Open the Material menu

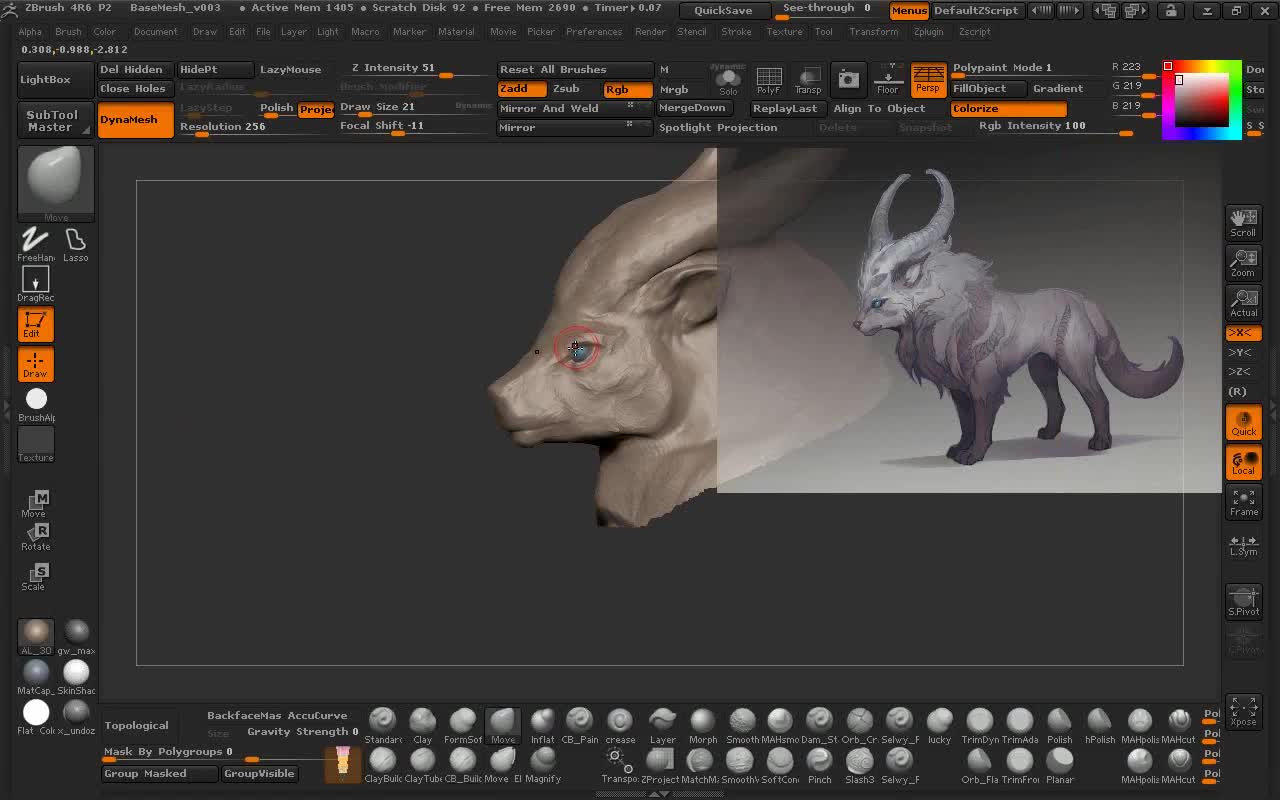(x=456, y=32)
